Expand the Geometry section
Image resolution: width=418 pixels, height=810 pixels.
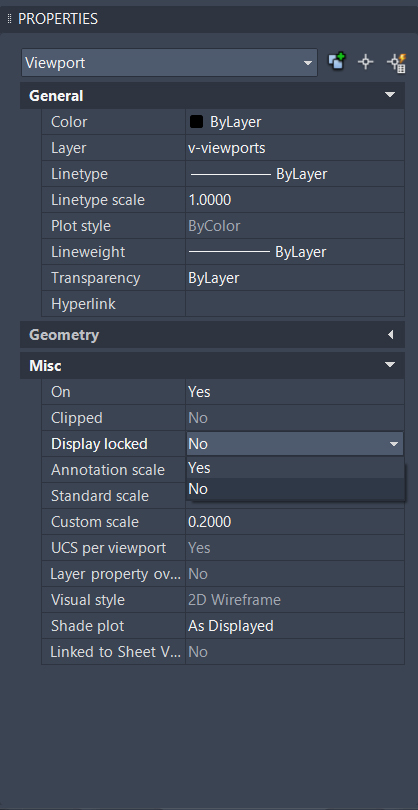click(x=390, y=335)
